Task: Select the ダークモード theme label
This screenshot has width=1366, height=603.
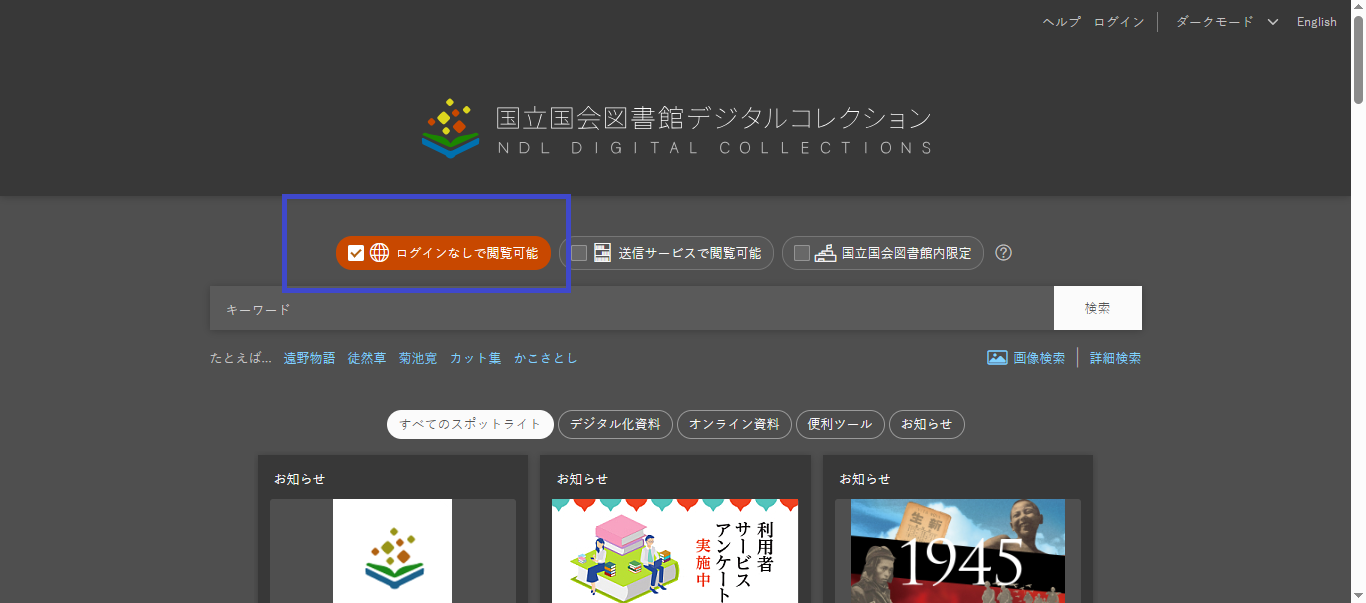Action: pyautogui.click(x=1214, y=22)
